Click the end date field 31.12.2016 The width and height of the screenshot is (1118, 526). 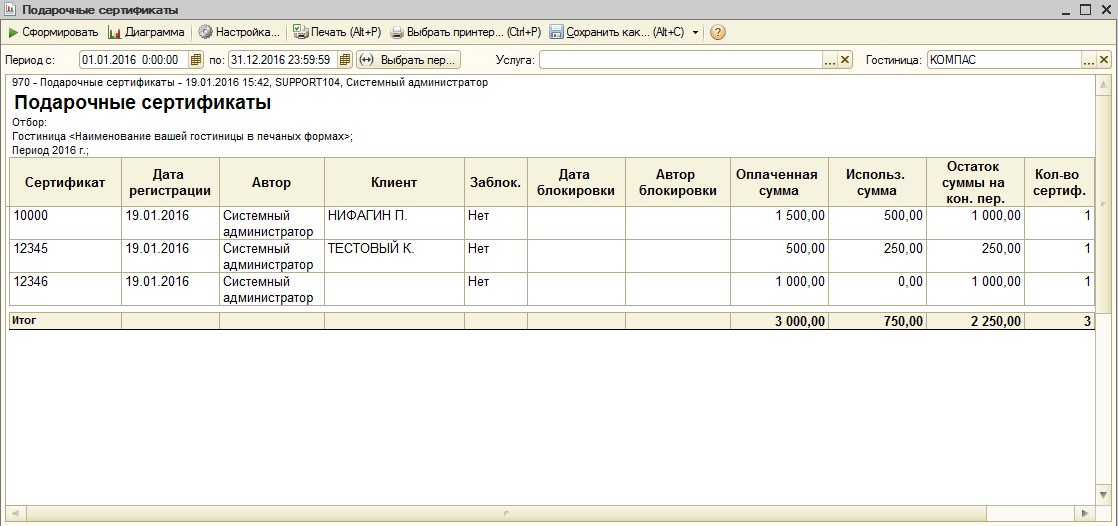coord(282,60)
